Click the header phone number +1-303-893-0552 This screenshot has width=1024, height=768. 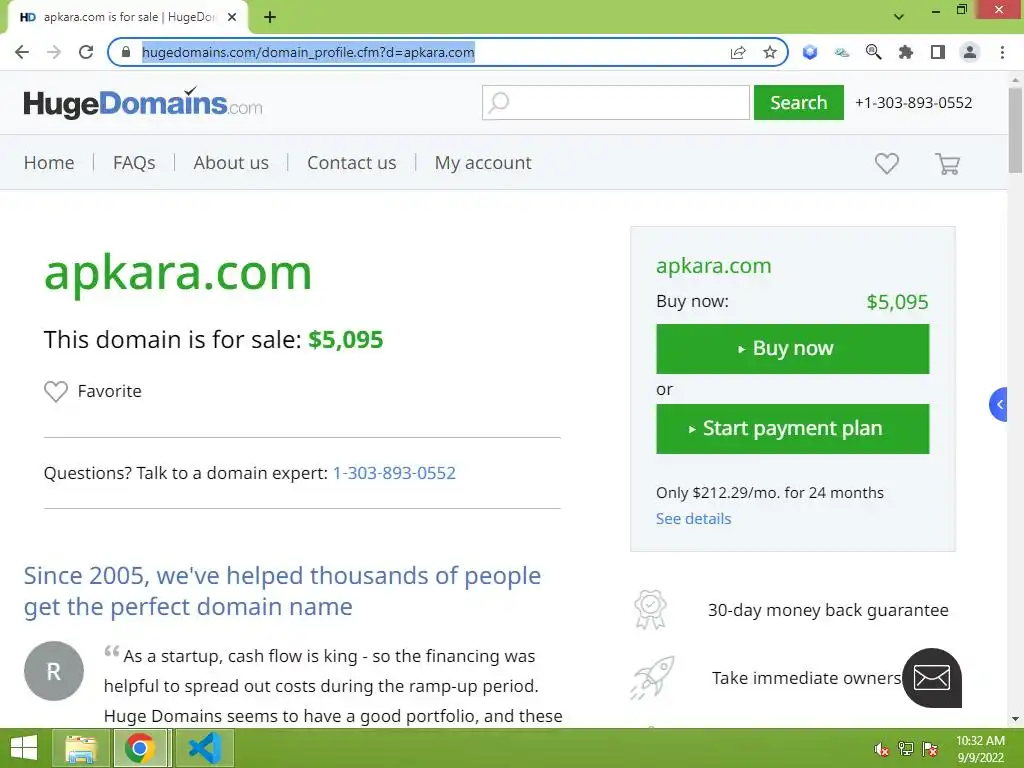pyautogui.click(x=914, y=103)
